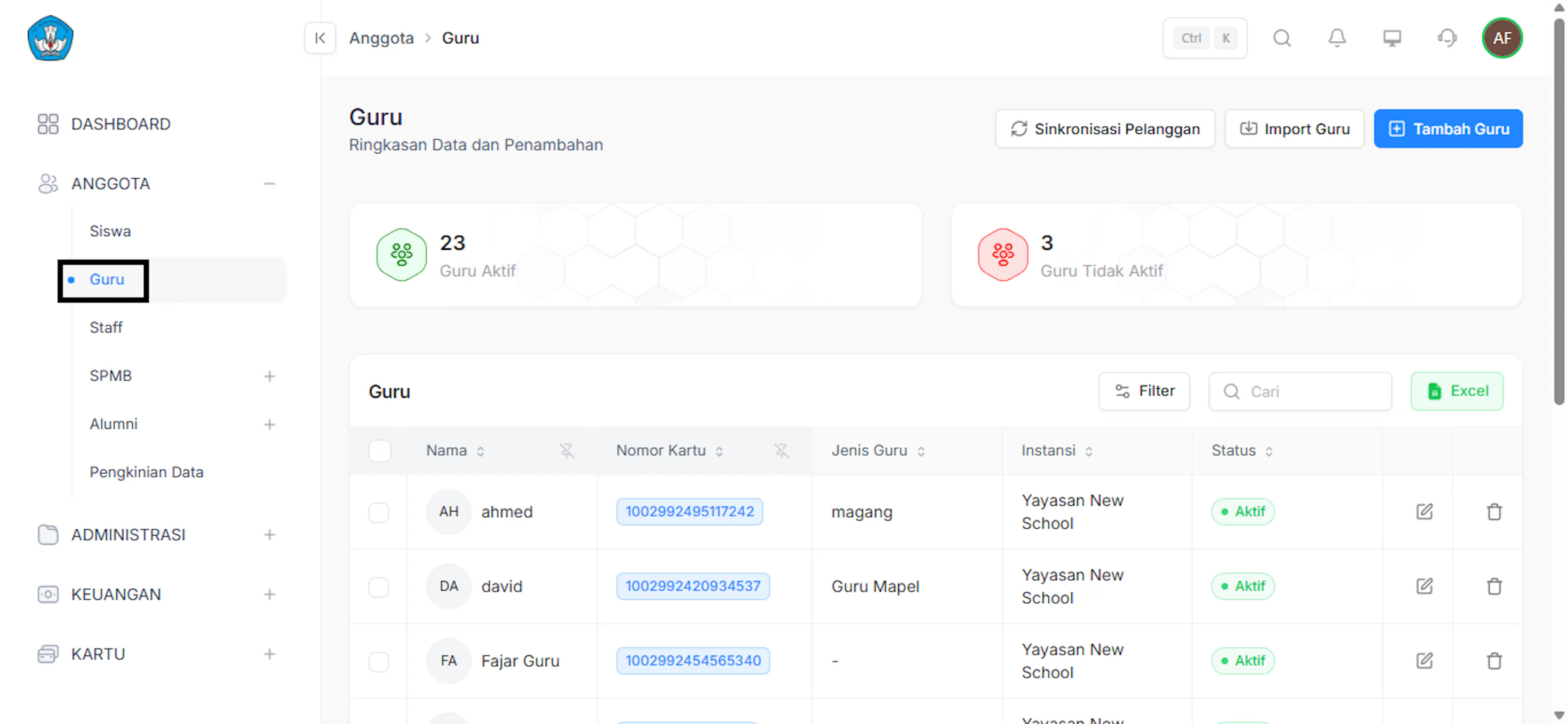Image resolution: width=1568 pixels, height=724 pixels.
Task: Click the name 'david' in the table
Action: click(x=501, y=587)
